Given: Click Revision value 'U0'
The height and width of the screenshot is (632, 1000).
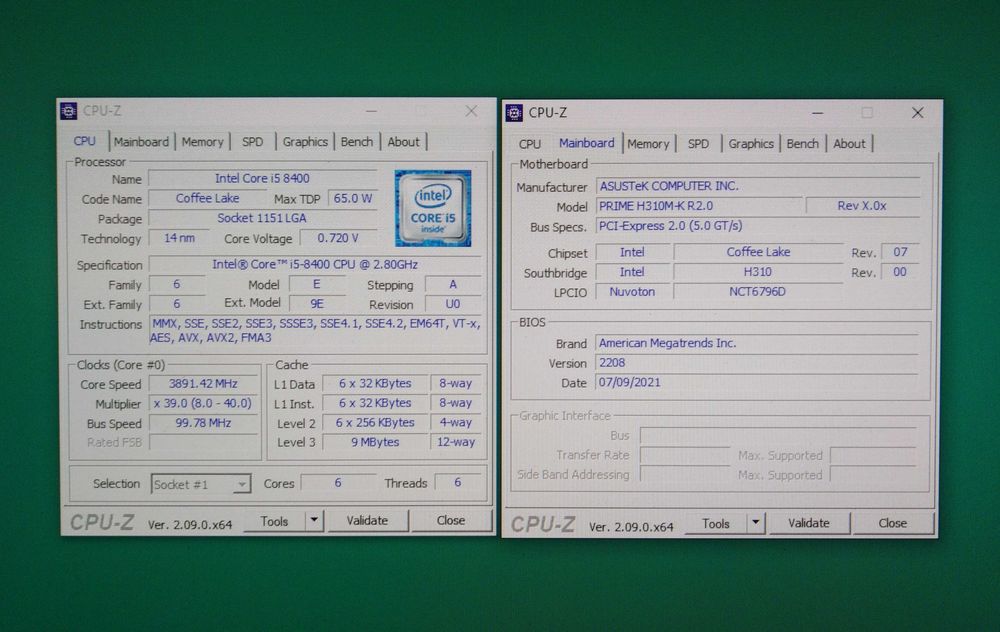Looking at the screenshot, I should coord(453,304).
